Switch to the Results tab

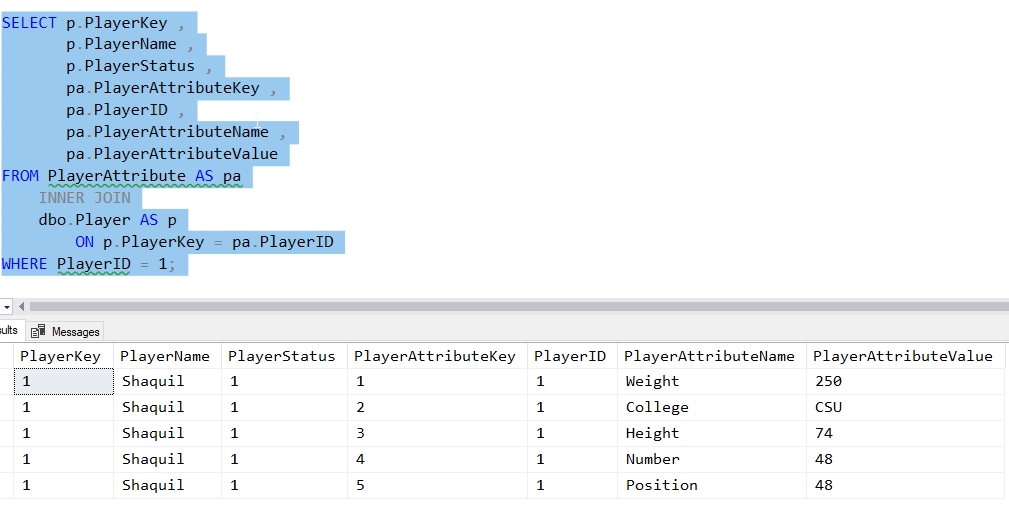click(9, 330)
